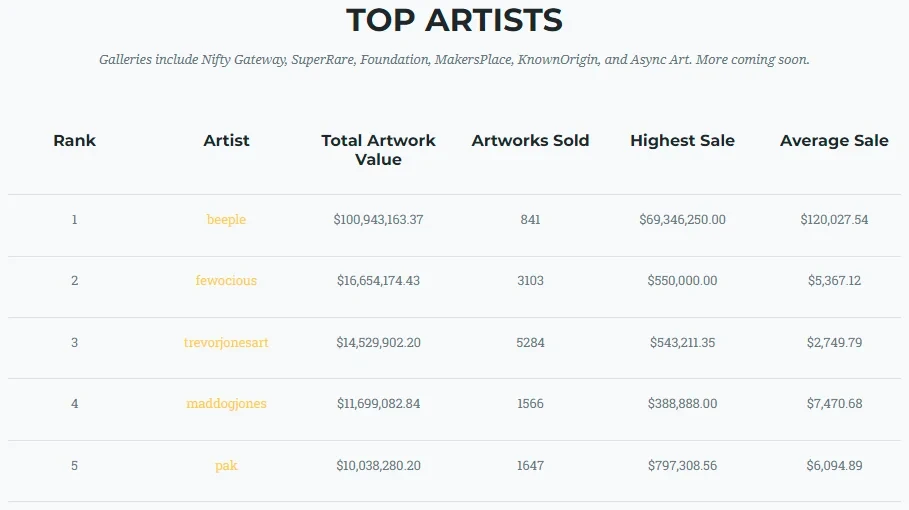
Task: Click the TOP ARTISTS page heading
Action: [x=454, y=20]
